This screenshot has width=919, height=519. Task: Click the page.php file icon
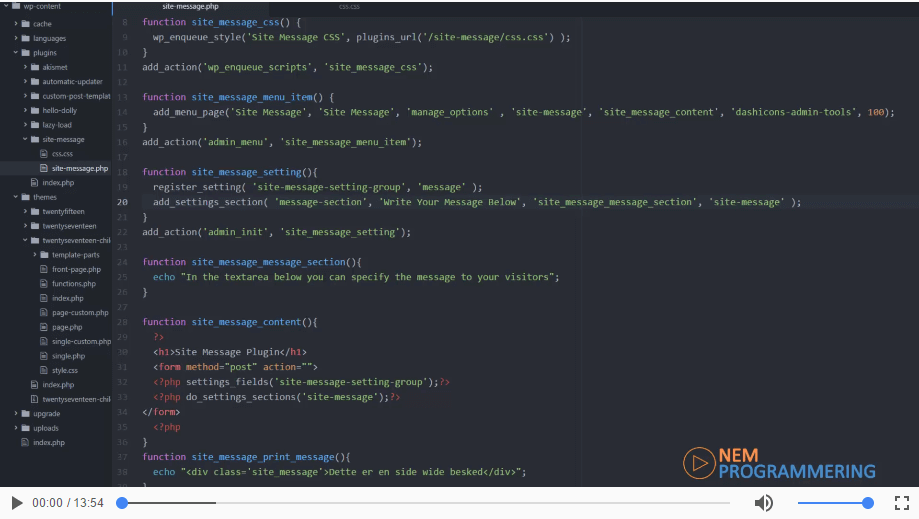[44, 327]
